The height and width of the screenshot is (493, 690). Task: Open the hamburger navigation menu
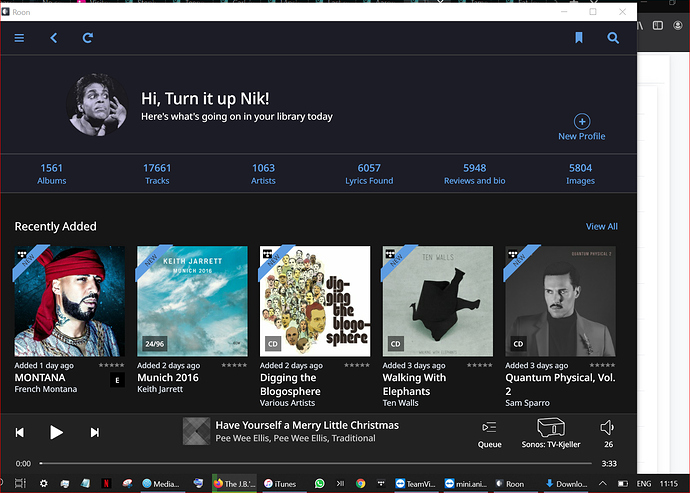19,38
